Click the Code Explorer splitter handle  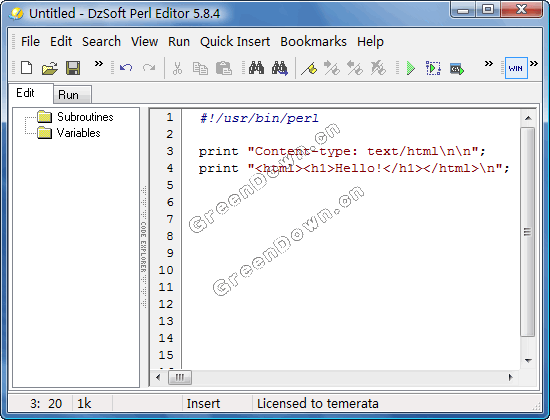tap(144, 247)
